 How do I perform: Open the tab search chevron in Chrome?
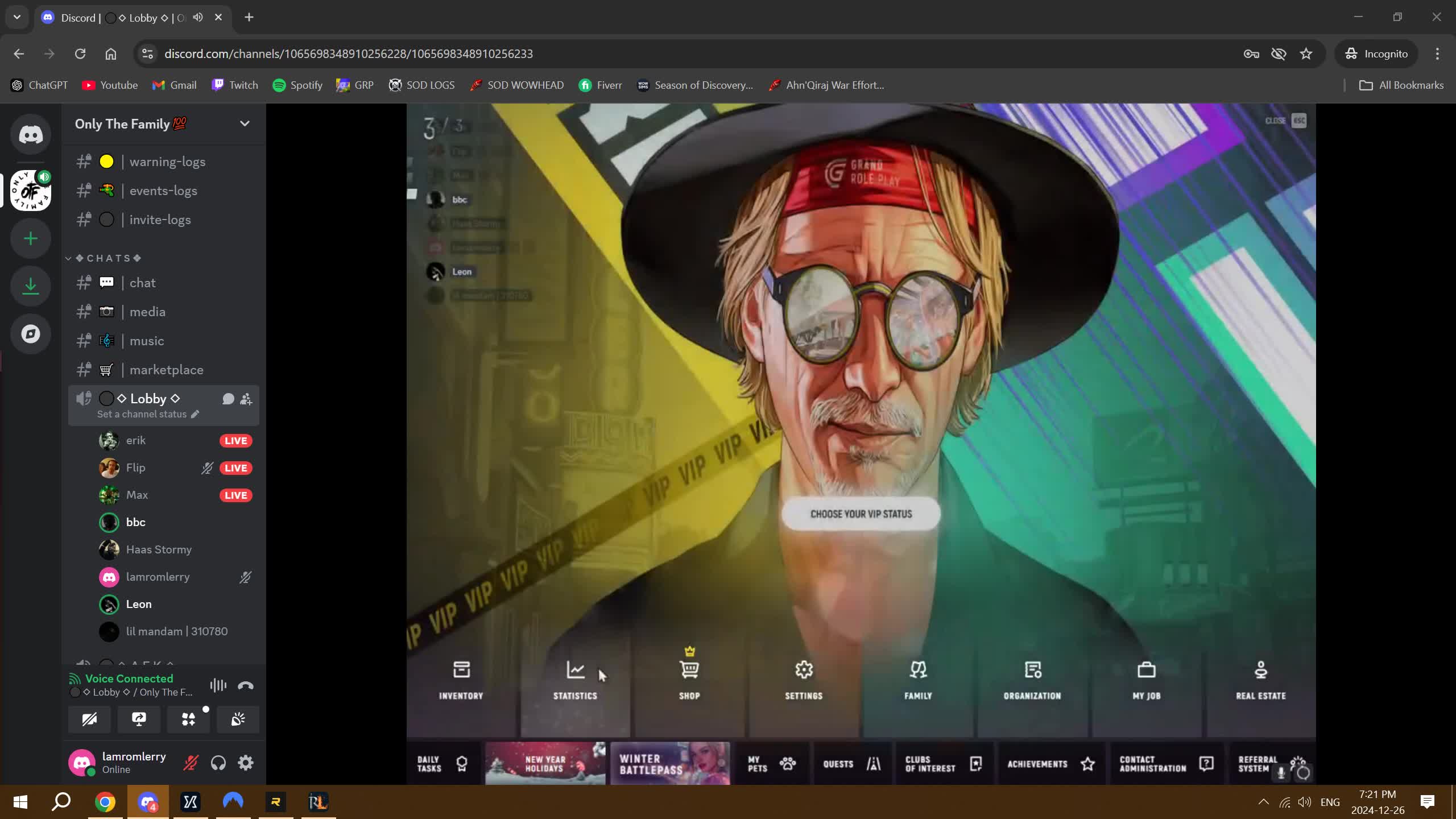pyautogui.click(x=16, y=17)
